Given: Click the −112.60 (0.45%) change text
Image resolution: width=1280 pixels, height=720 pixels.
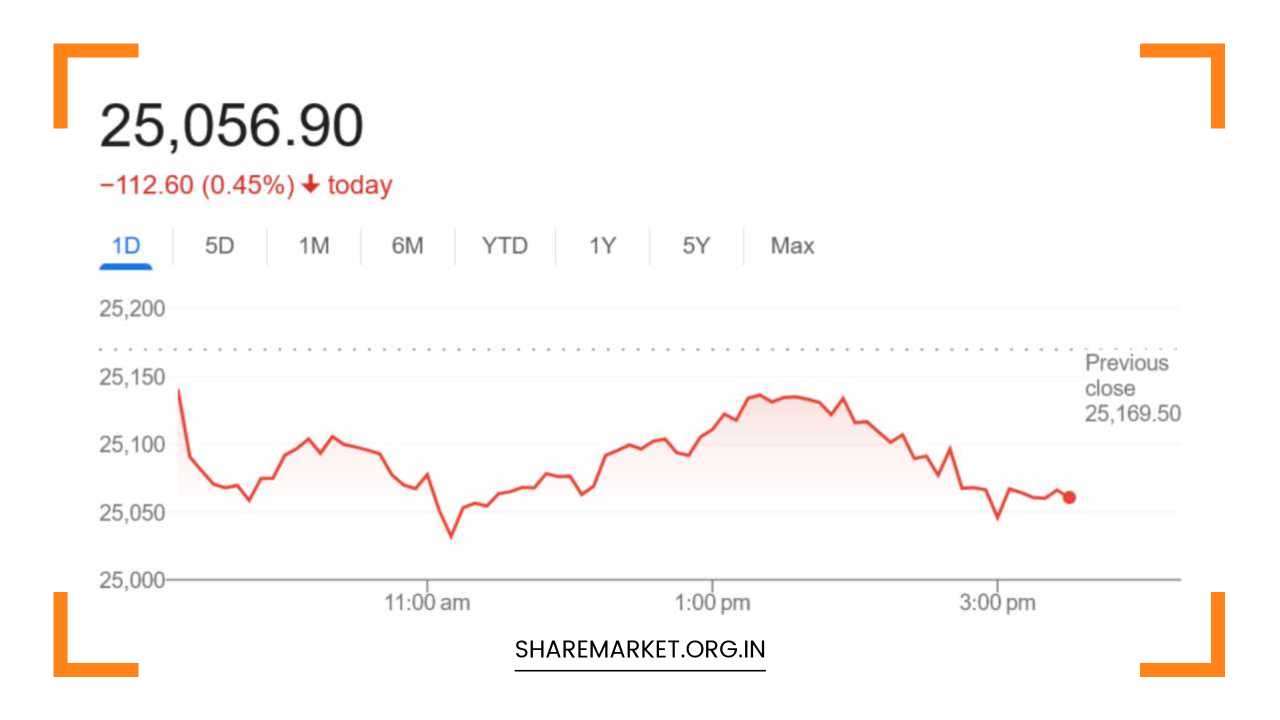Looking at the screenshot, I should point(197,185).
